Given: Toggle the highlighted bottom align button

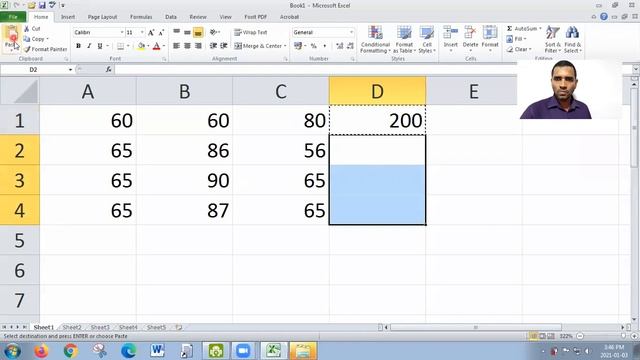Looking at the screenshot, I should [198, 32].
